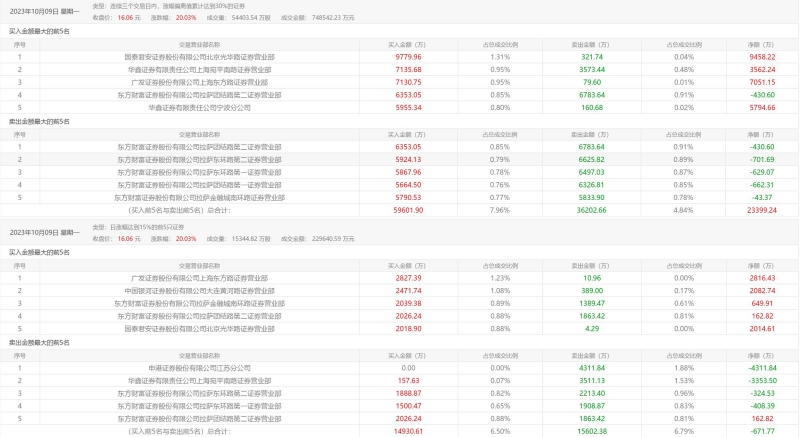Viewport: 800px width, 437px height.
Task: Click the sell amount value 3511.13
Action: pyautogui.click(x=583, y=381)
